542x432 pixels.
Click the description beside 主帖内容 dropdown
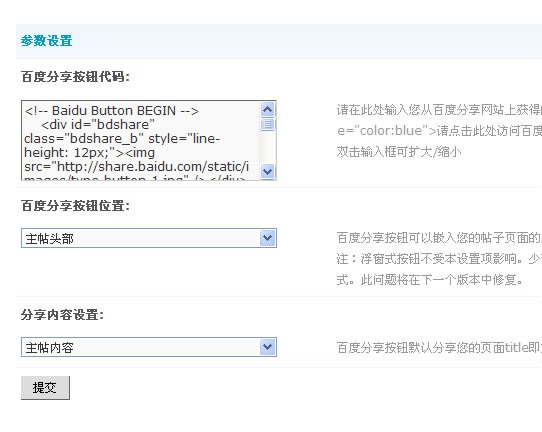(439, 348)
